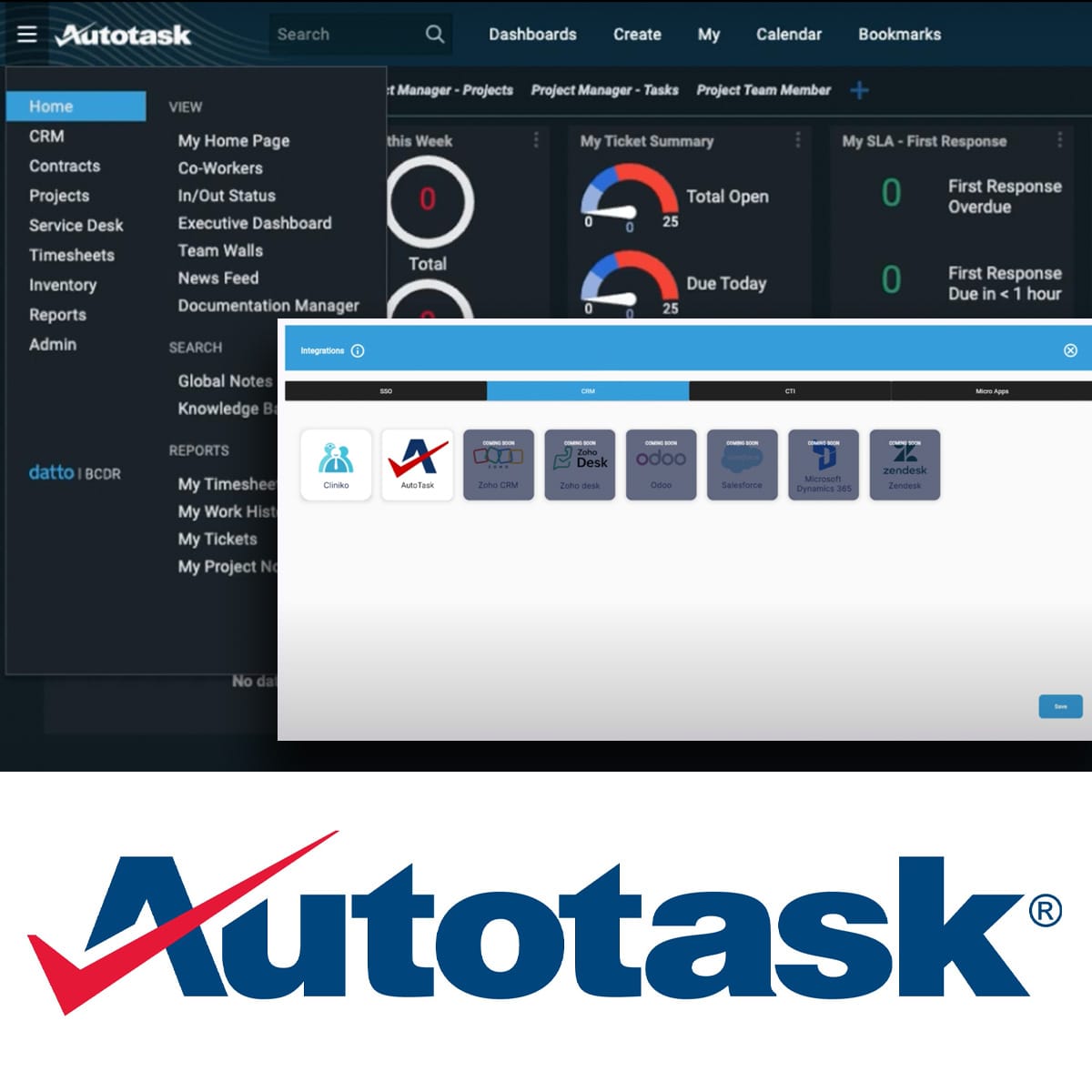
Task: Open the My SLA widget options menu
Action: pos(1059,138)
